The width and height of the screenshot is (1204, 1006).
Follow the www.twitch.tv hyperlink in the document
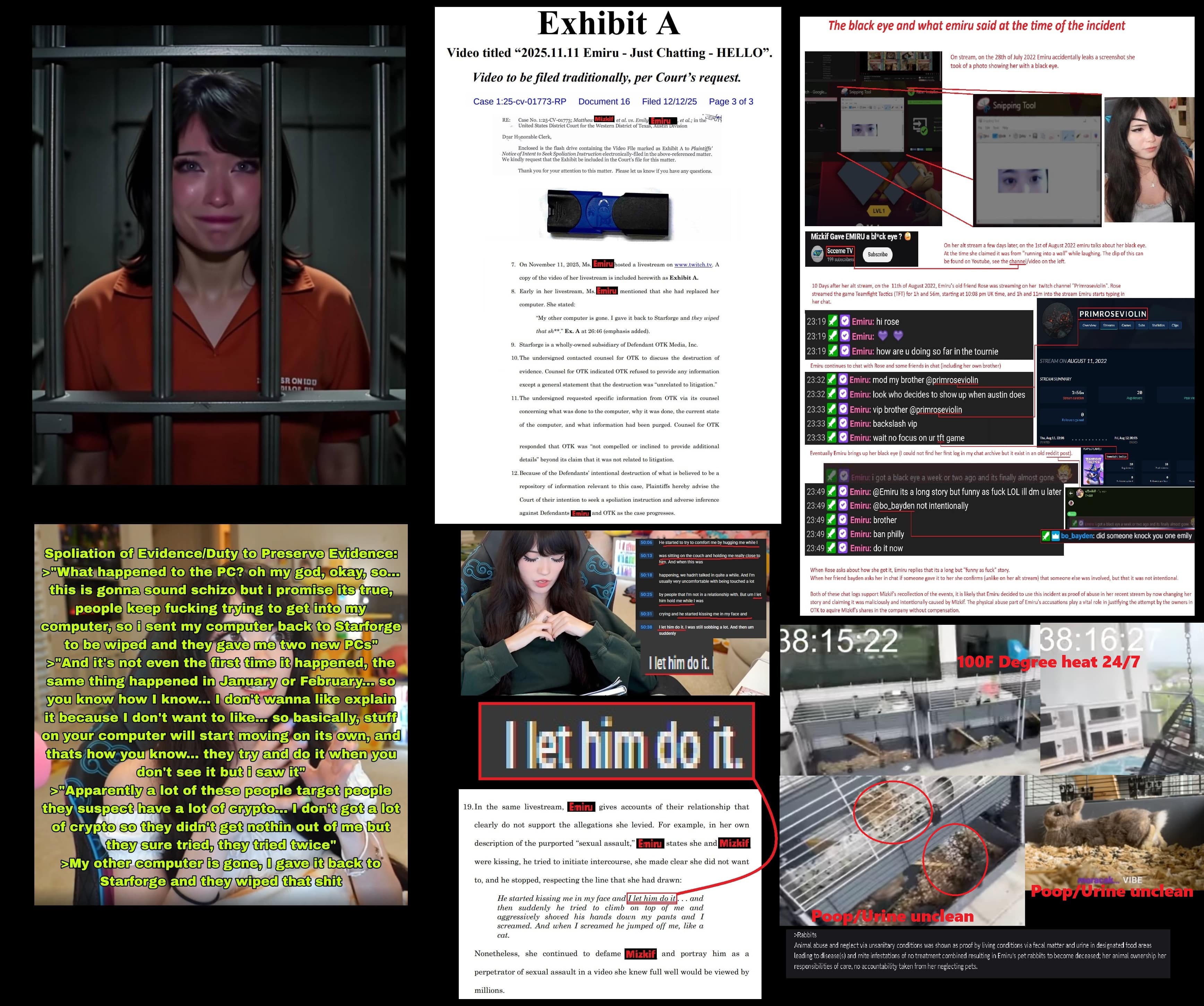(x=693, y=264)
